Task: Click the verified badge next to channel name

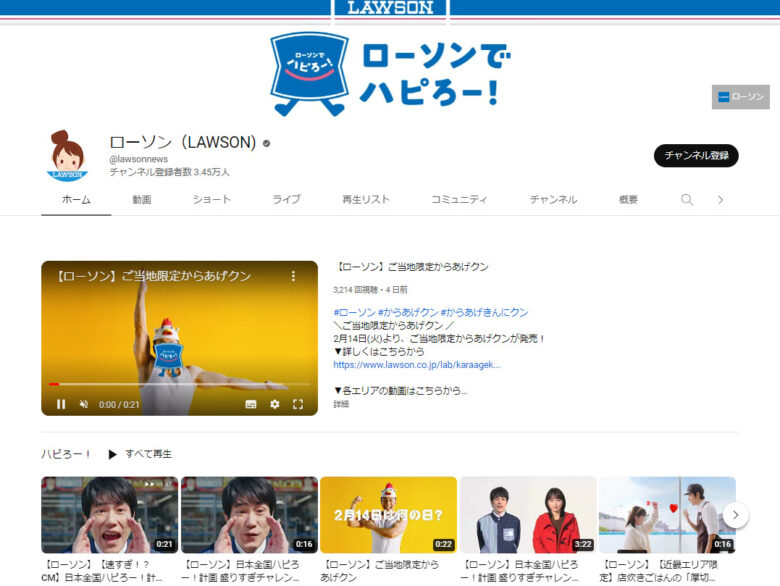Action: tap(267, 143)
